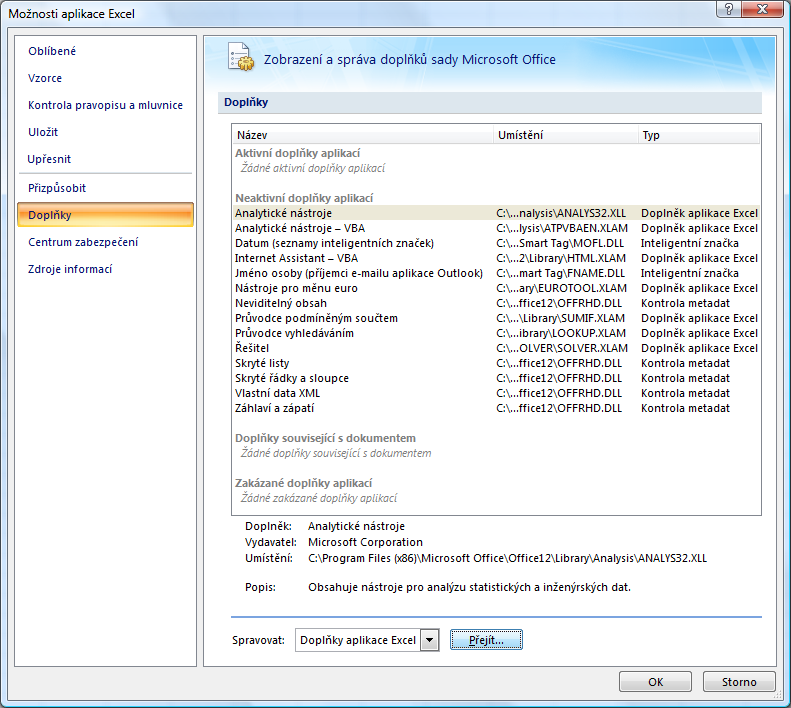Click the full ANALYS32.XLL path text
This screenshot has width=791, height=708.
coord(507,558)
